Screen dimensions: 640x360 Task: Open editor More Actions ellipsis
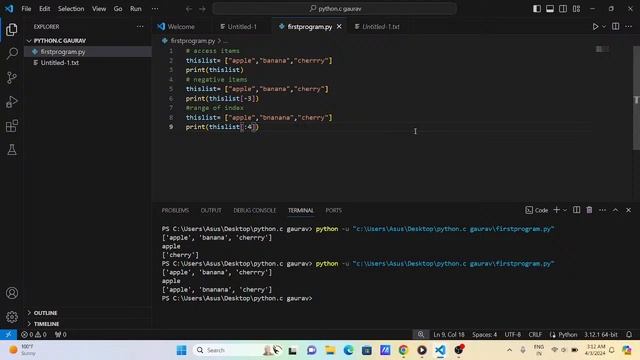tap(629, 27)
